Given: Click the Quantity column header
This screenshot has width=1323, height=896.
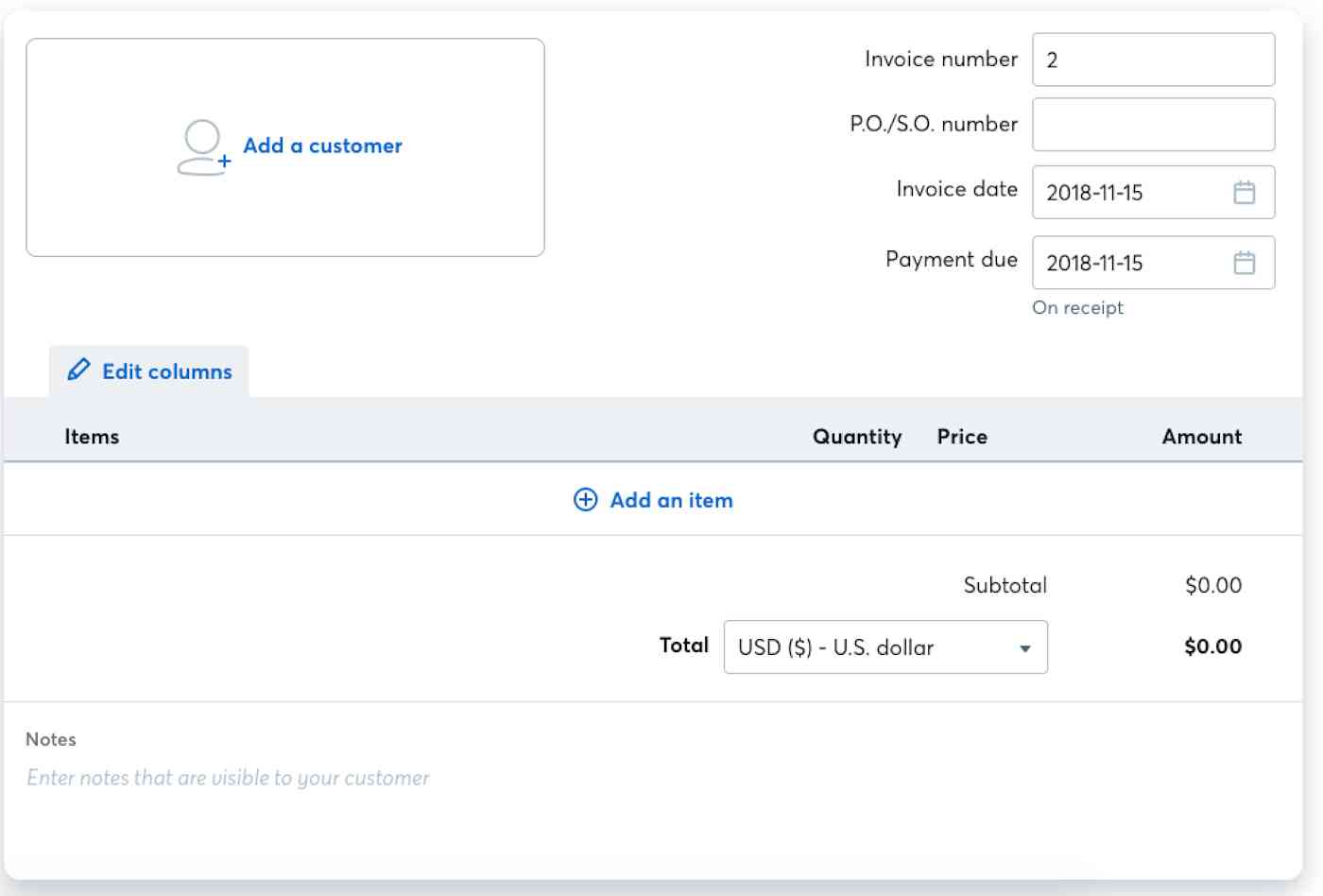Looking at the screenshot, I should click(857, 437).
